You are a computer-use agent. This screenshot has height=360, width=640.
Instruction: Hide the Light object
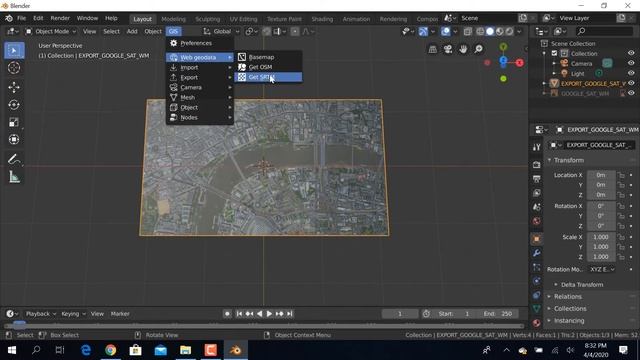click(x=631, y=73)
